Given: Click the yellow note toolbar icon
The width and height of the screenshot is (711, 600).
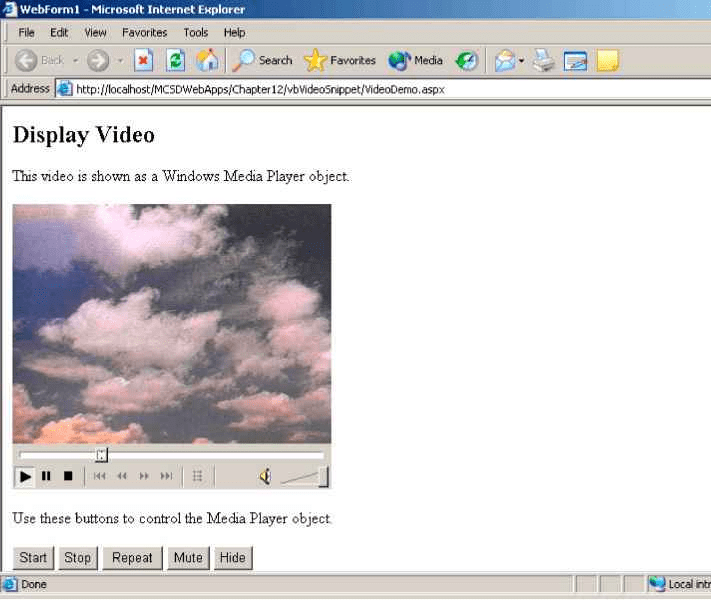Looking at the screenshot, I should (x=608, y=61).
